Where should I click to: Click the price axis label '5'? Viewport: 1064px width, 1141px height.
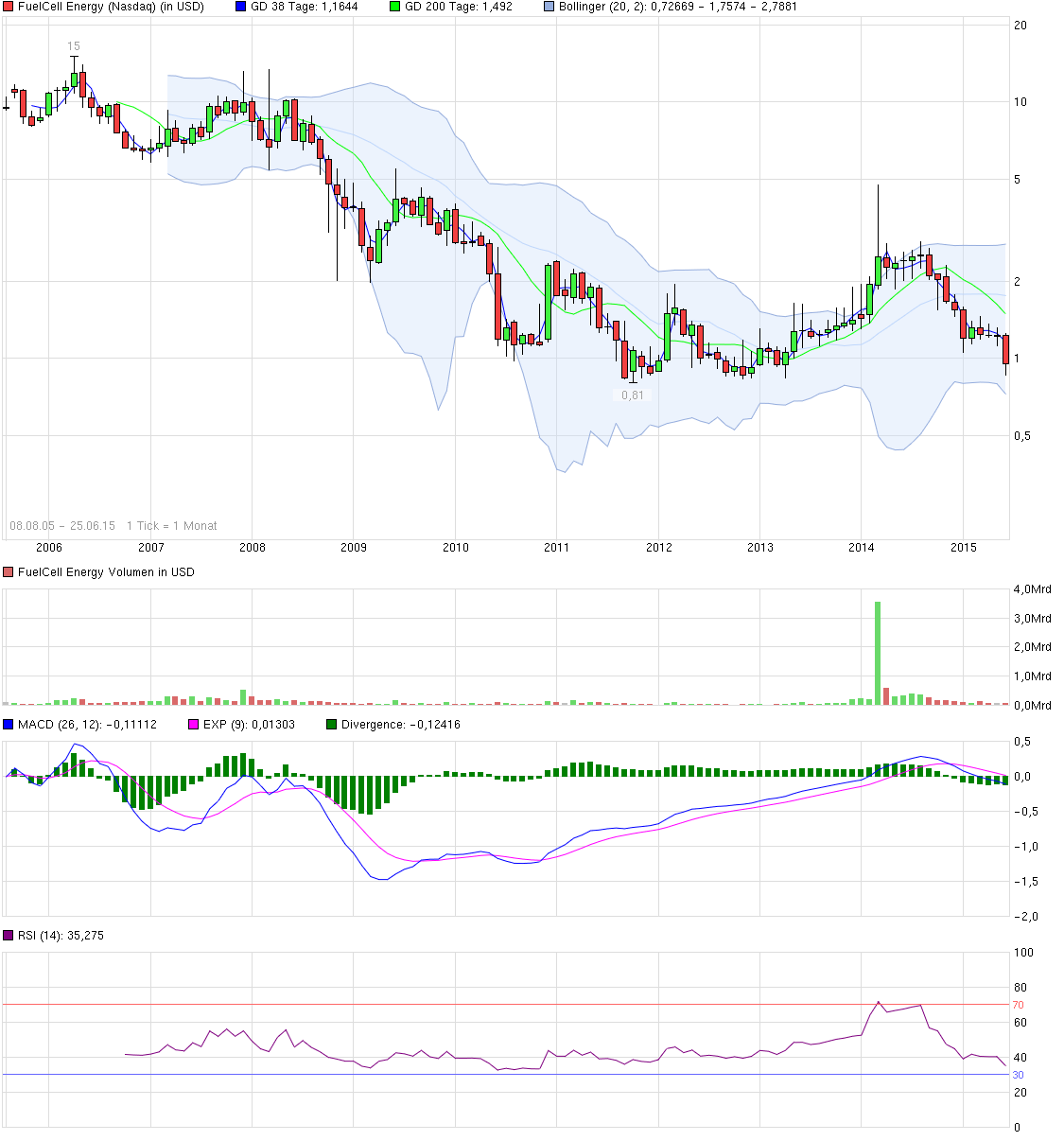coord(1018,180)
